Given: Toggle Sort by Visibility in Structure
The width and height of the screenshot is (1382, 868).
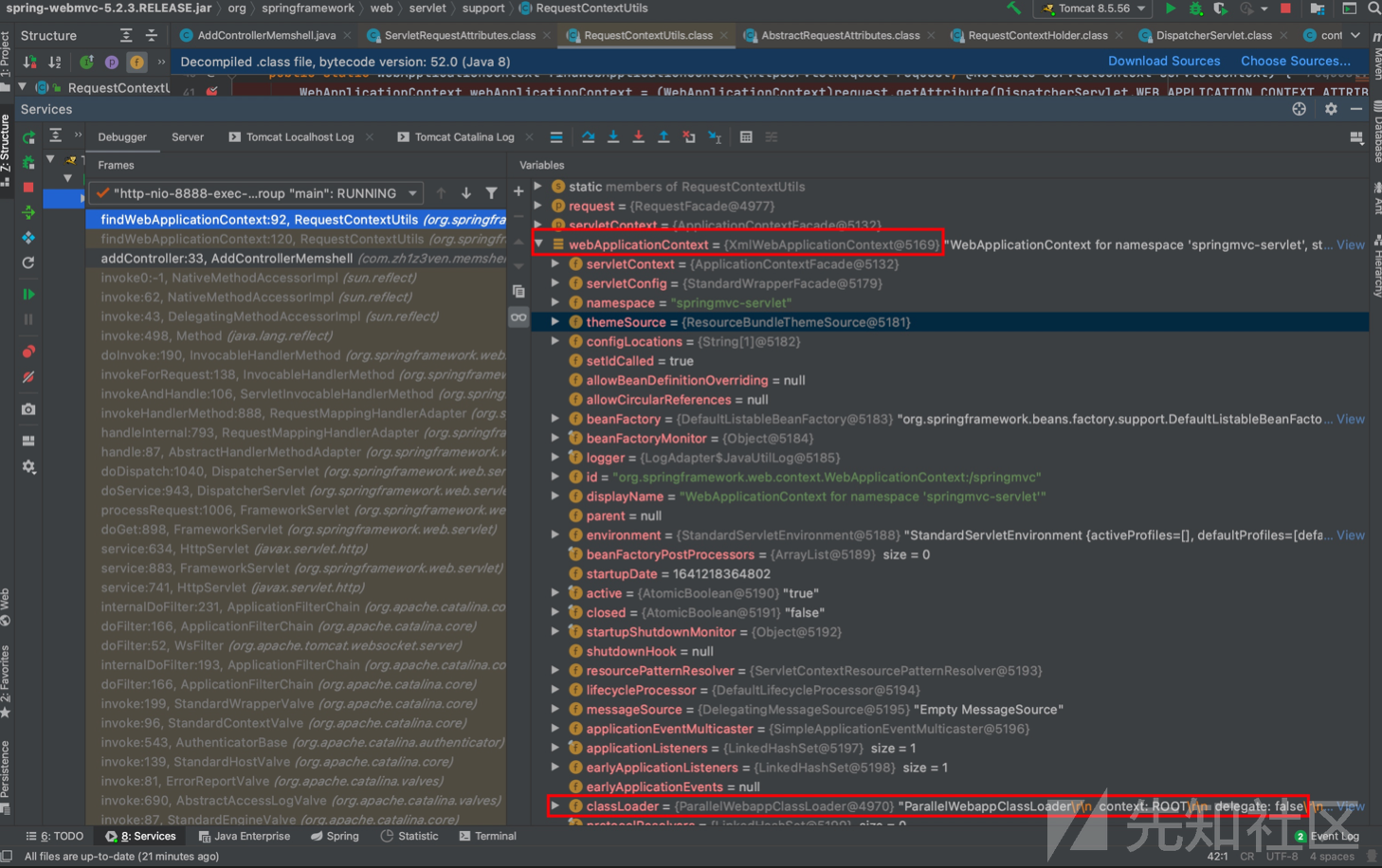Looking at the screenshot, I should click(29, 62).
